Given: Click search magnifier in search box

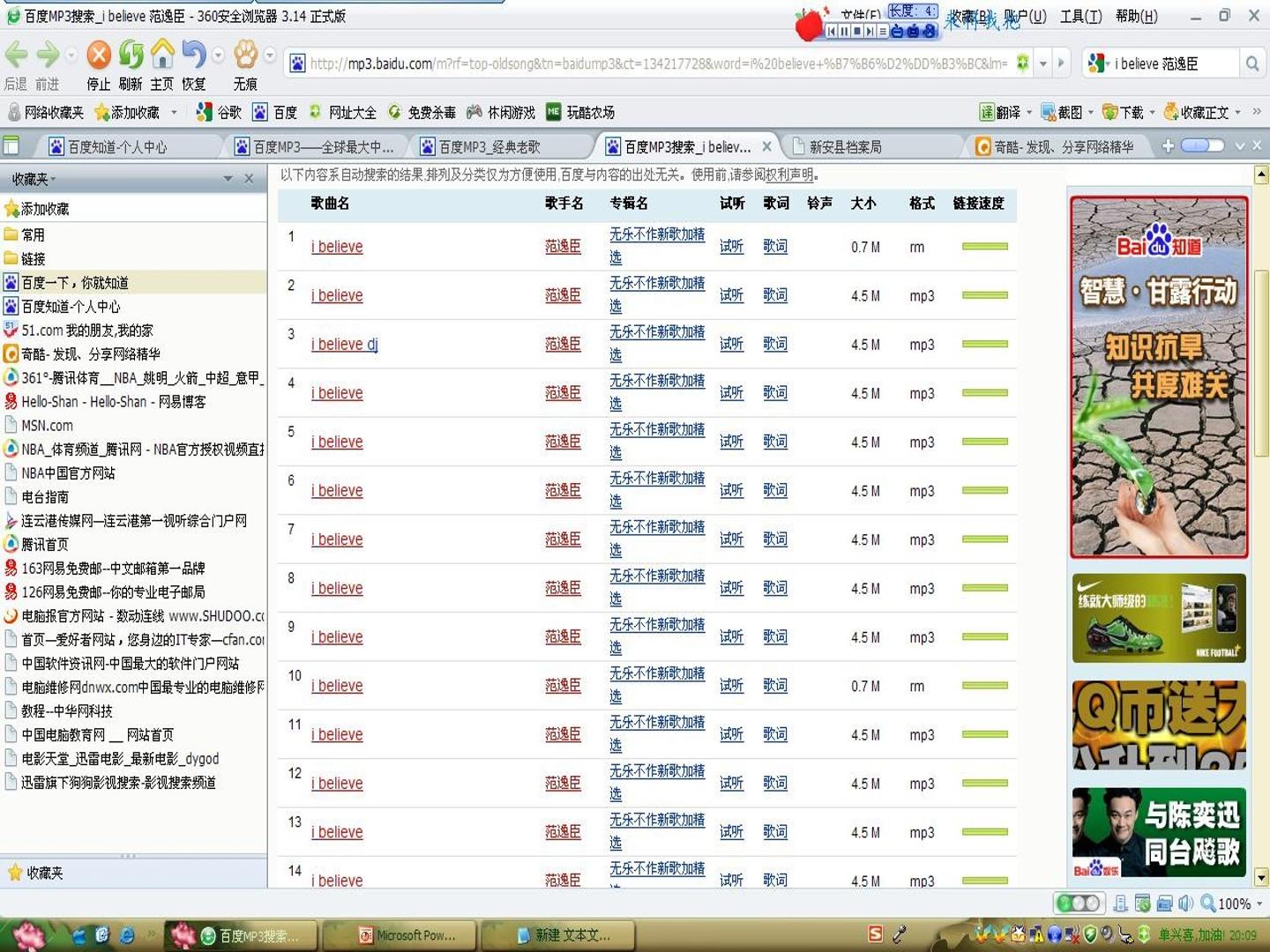Looking at the screenshot, I should coord(1251,63).
